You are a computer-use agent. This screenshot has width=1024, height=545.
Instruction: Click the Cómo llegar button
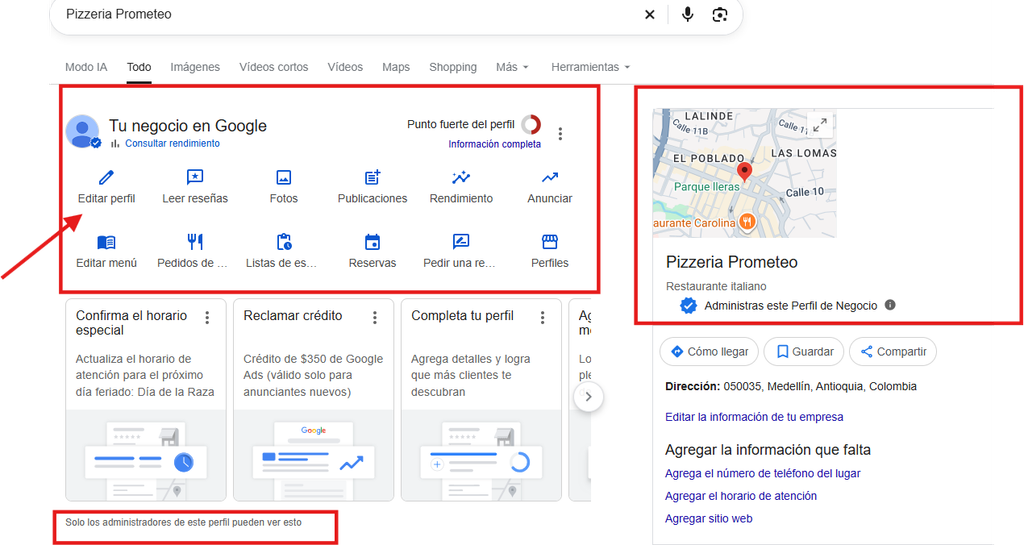click(709, 352)
